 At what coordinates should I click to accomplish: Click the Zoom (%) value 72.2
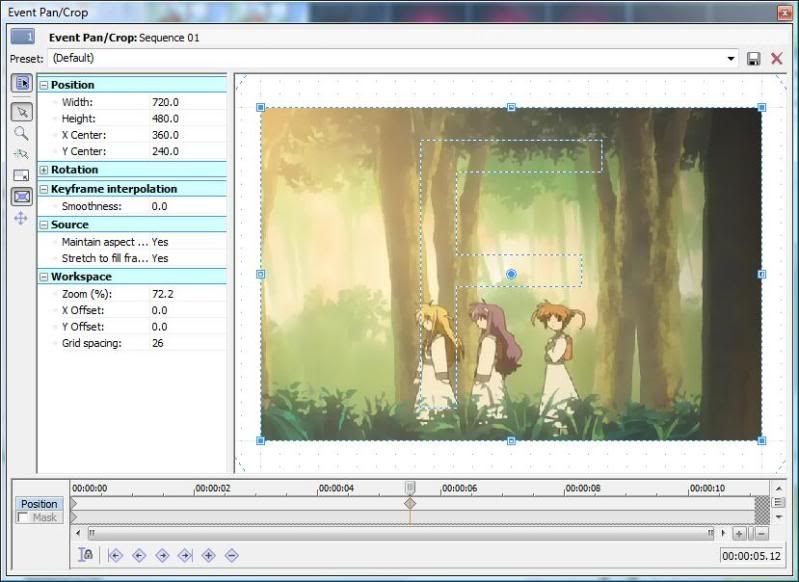(163, 294)
